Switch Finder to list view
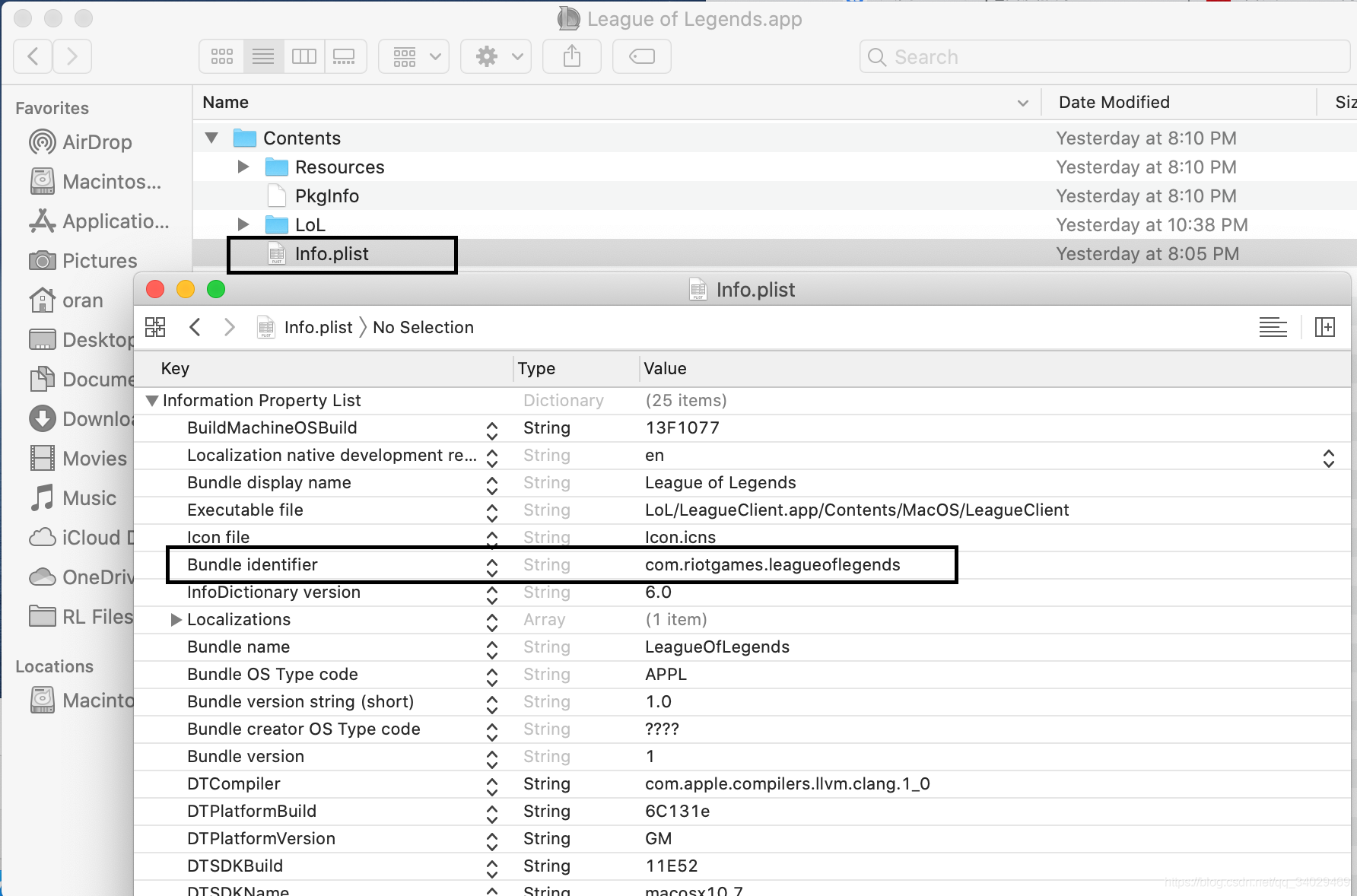The height and width of the screenshot is (896, 1357). (x=263, y=56)
